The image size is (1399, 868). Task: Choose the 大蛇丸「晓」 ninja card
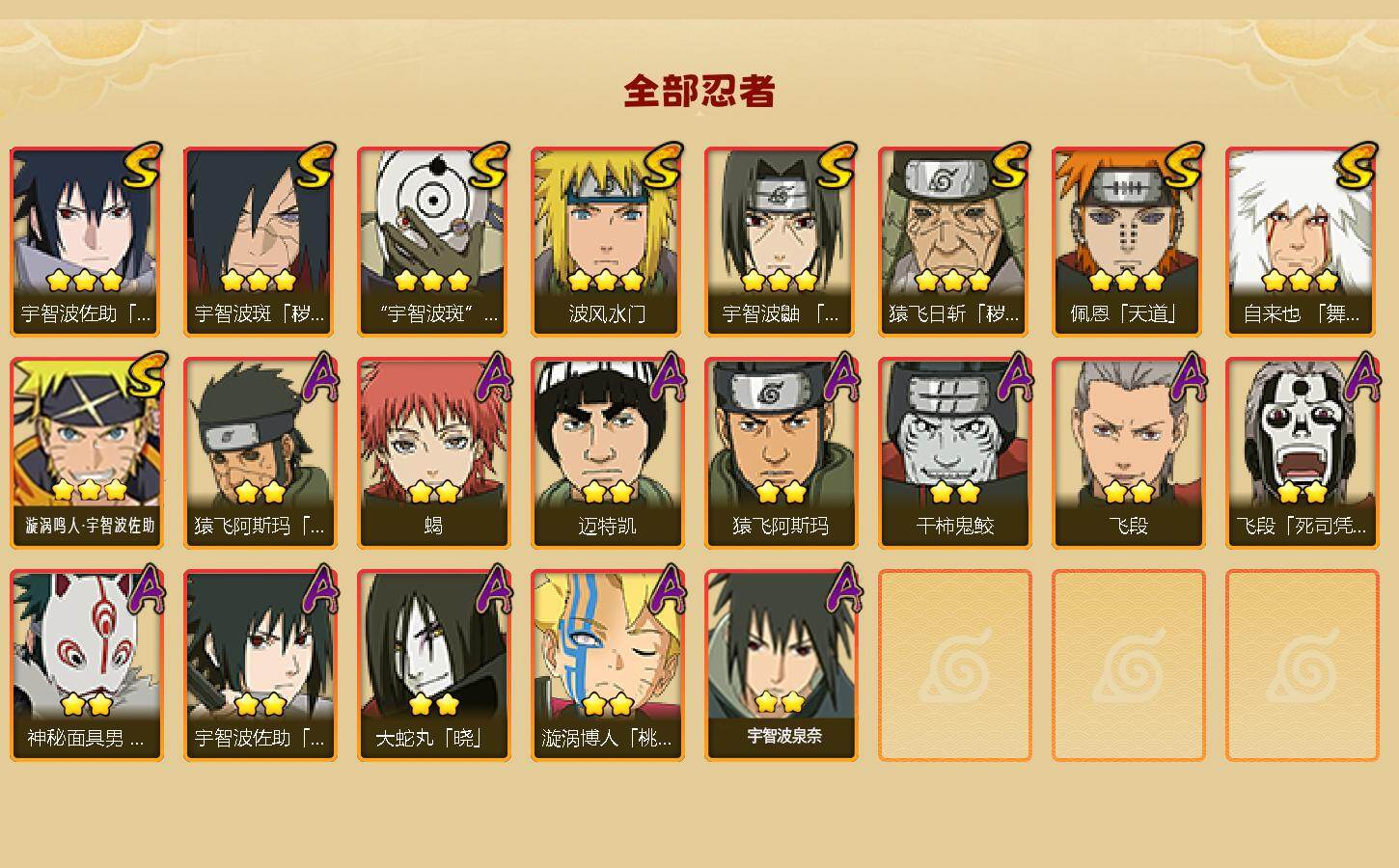click(x=433, y=665)
